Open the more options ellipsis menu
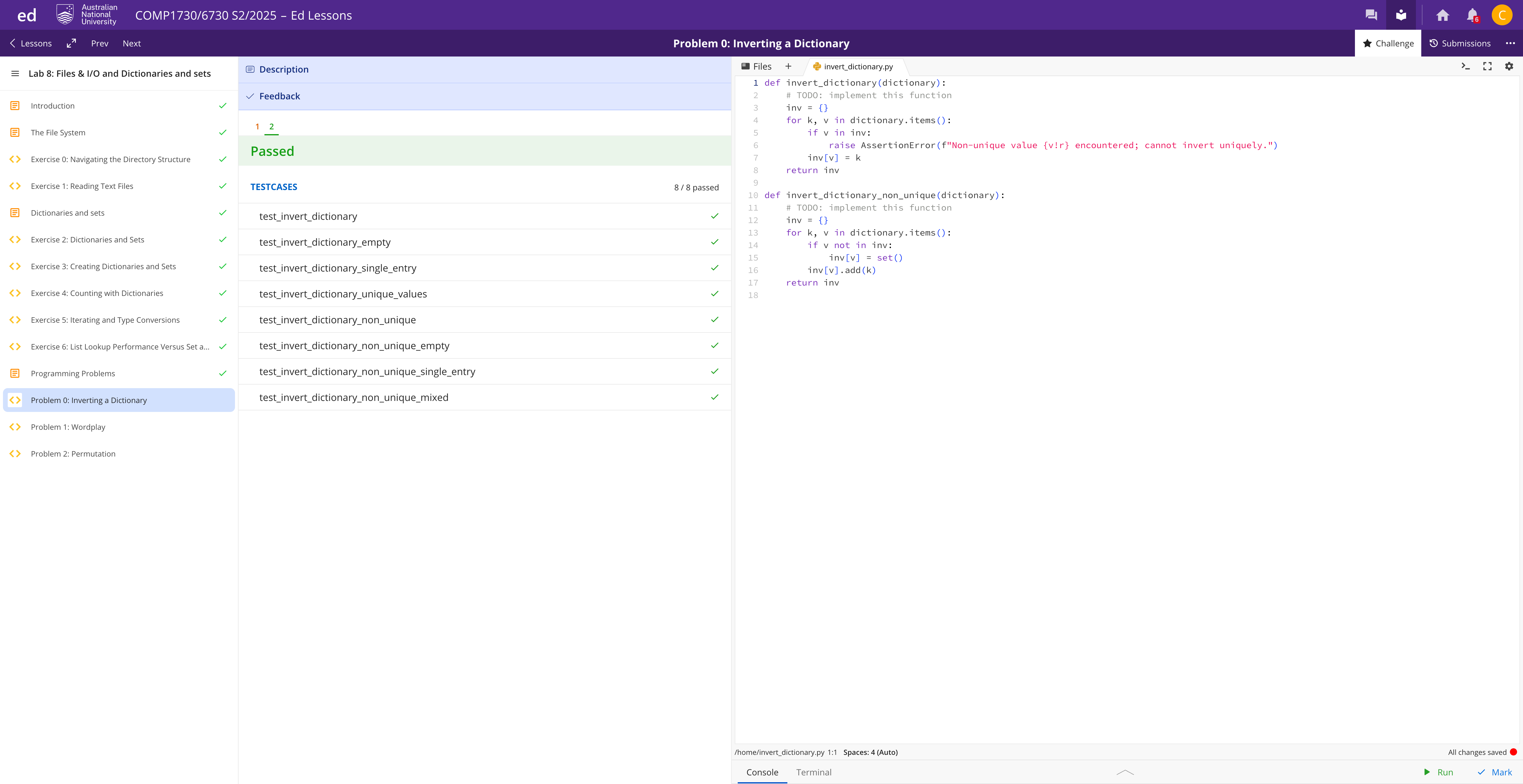 (x=1510, y=43)
